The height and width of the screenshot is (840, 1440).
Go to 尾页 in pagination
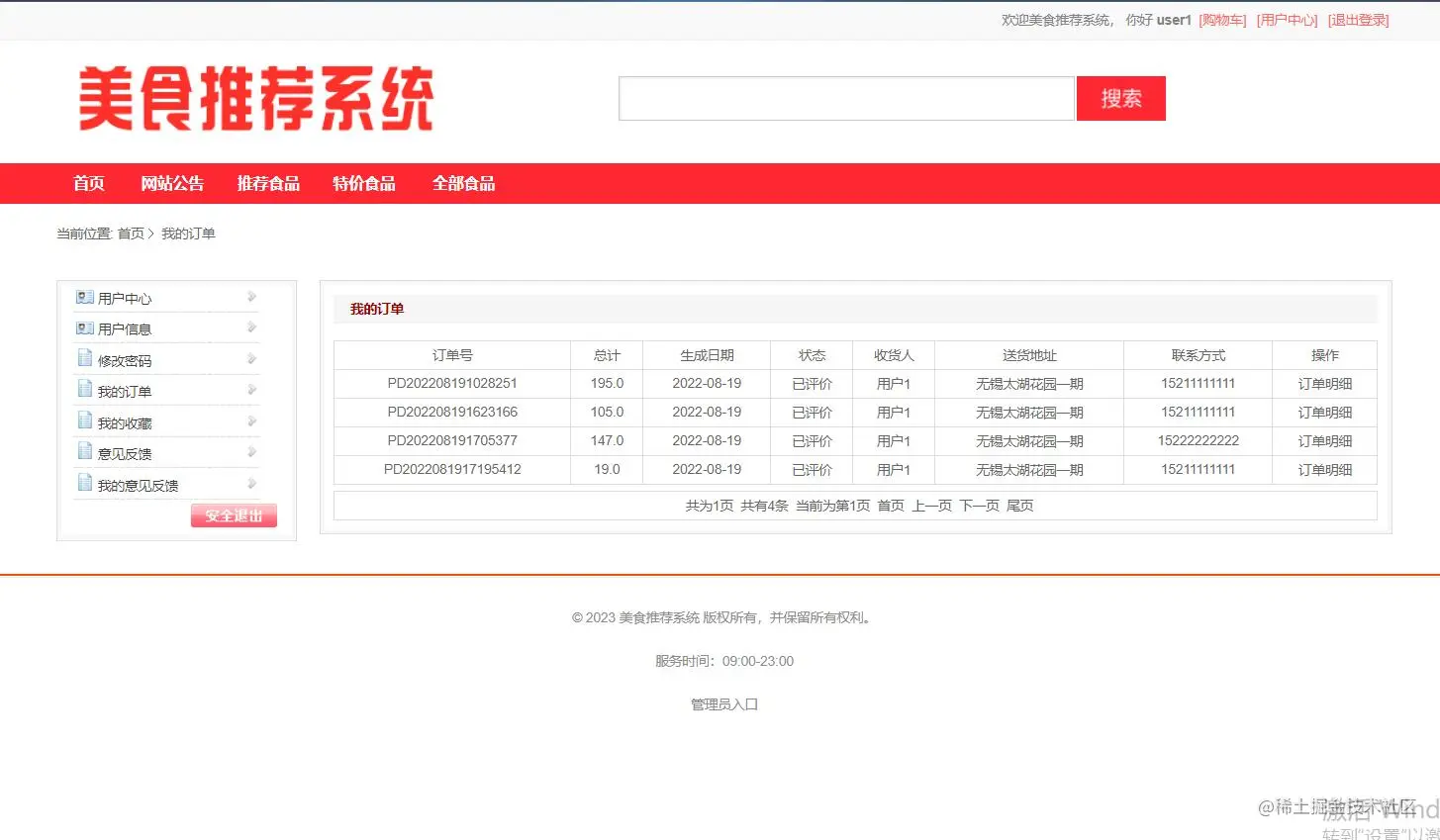click(1019, 506)
